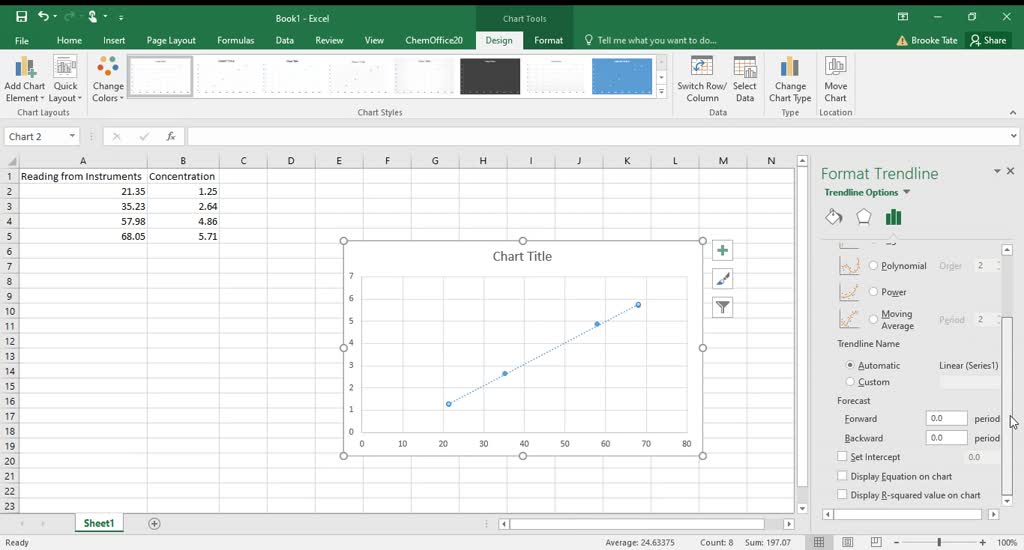Click the Share button
The width and height of the screenshot is (1024, 550).
coord(988,40)
